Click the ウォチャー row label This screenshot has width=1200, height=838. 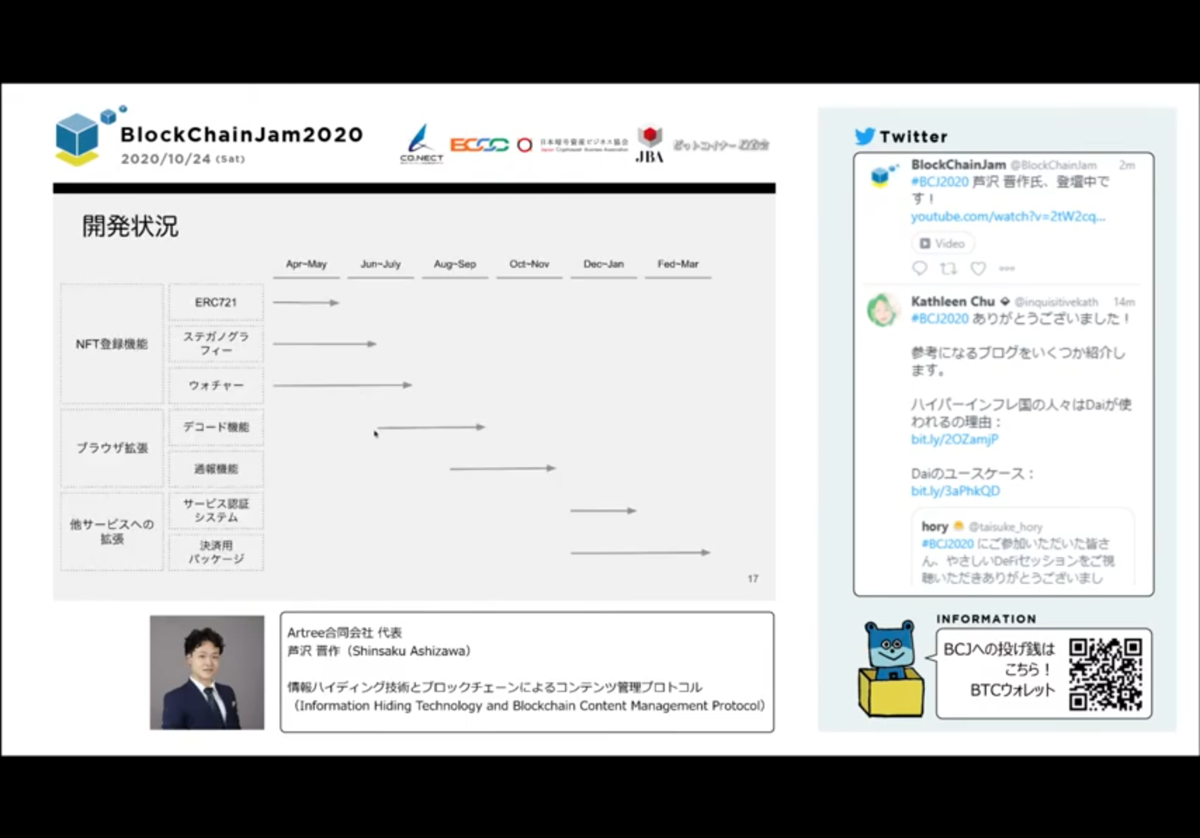pyautogui.click(x=216, y=386)
